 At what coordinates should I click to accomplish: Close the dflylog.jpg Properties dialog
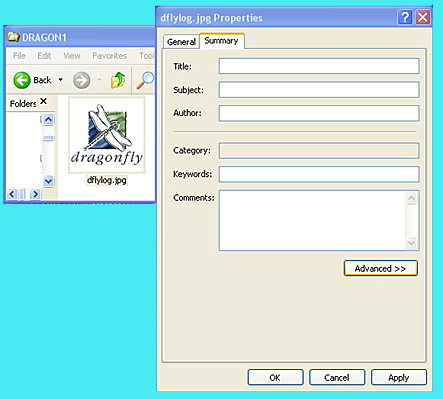point(423,17)
